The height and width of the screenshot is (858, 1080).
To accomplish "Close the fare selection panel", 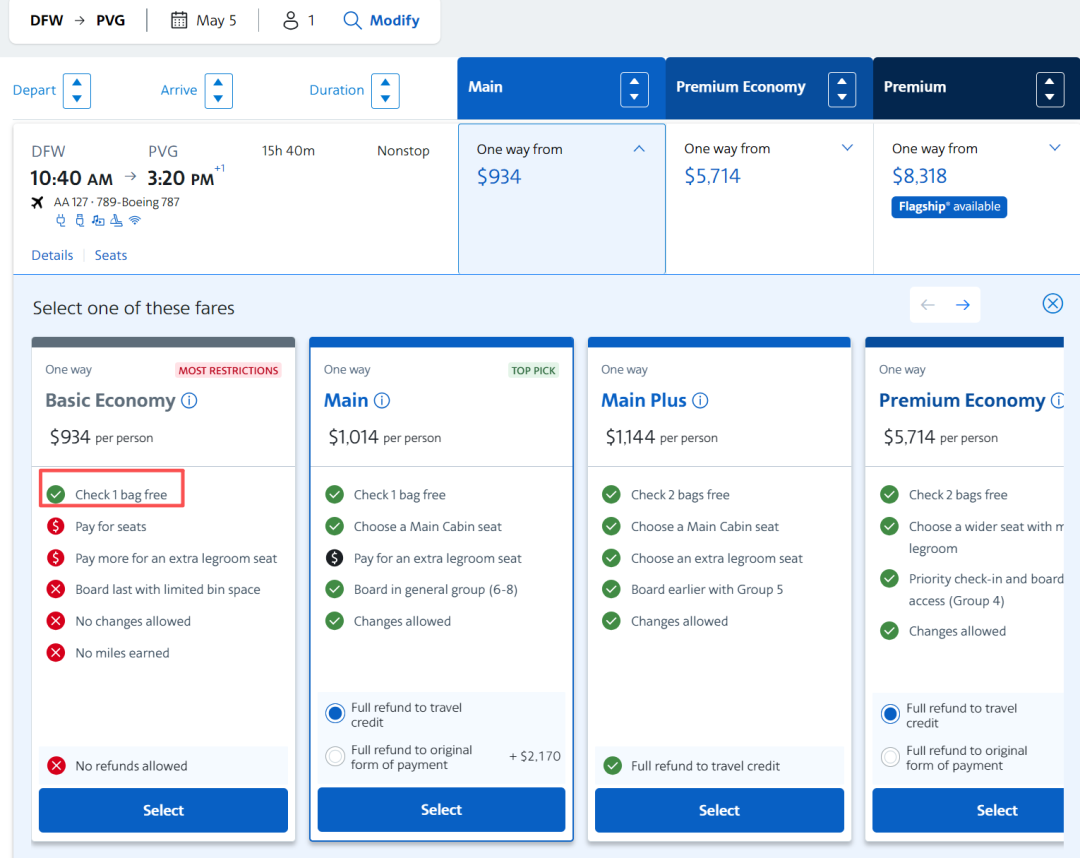I will click(1052, 304).
